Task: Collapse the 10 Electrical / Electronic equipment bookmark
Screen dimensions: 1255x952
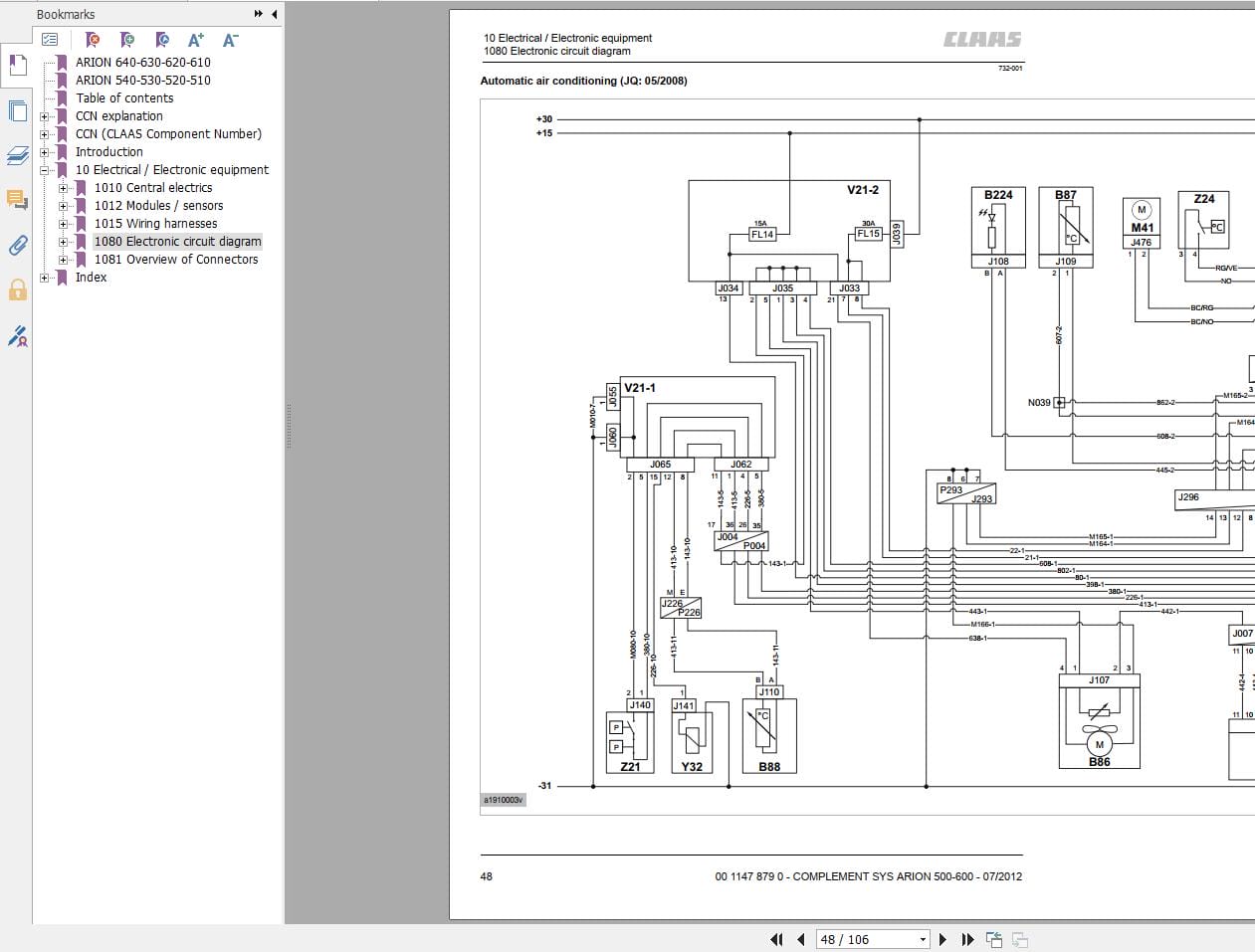Action: 44,170
